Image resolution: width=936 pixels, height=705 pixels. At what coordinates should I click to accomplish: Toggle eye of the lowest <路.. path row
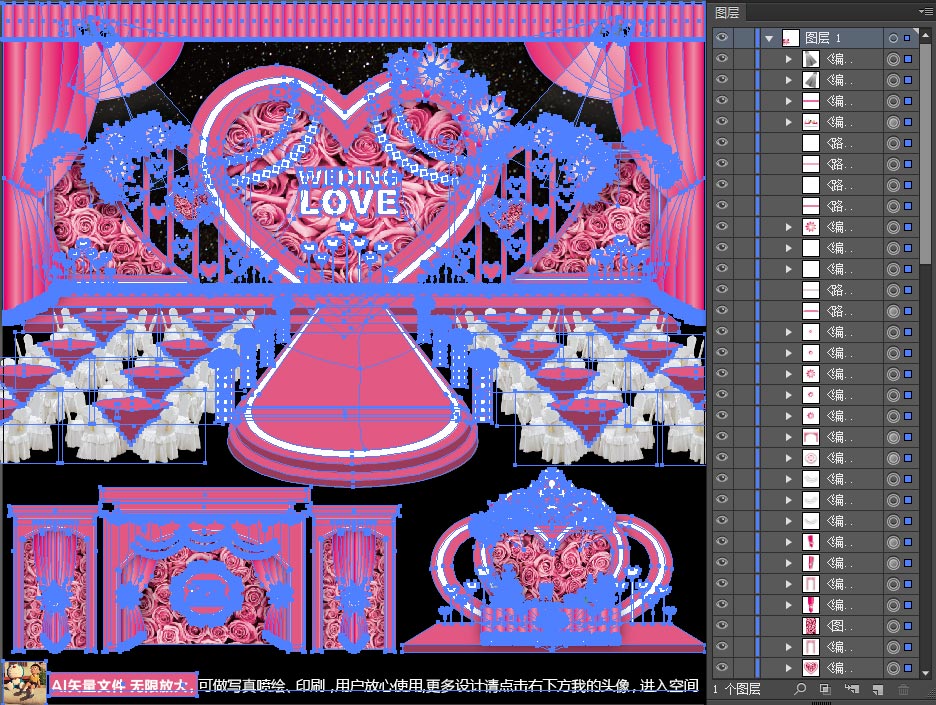[x=722, y=310]
